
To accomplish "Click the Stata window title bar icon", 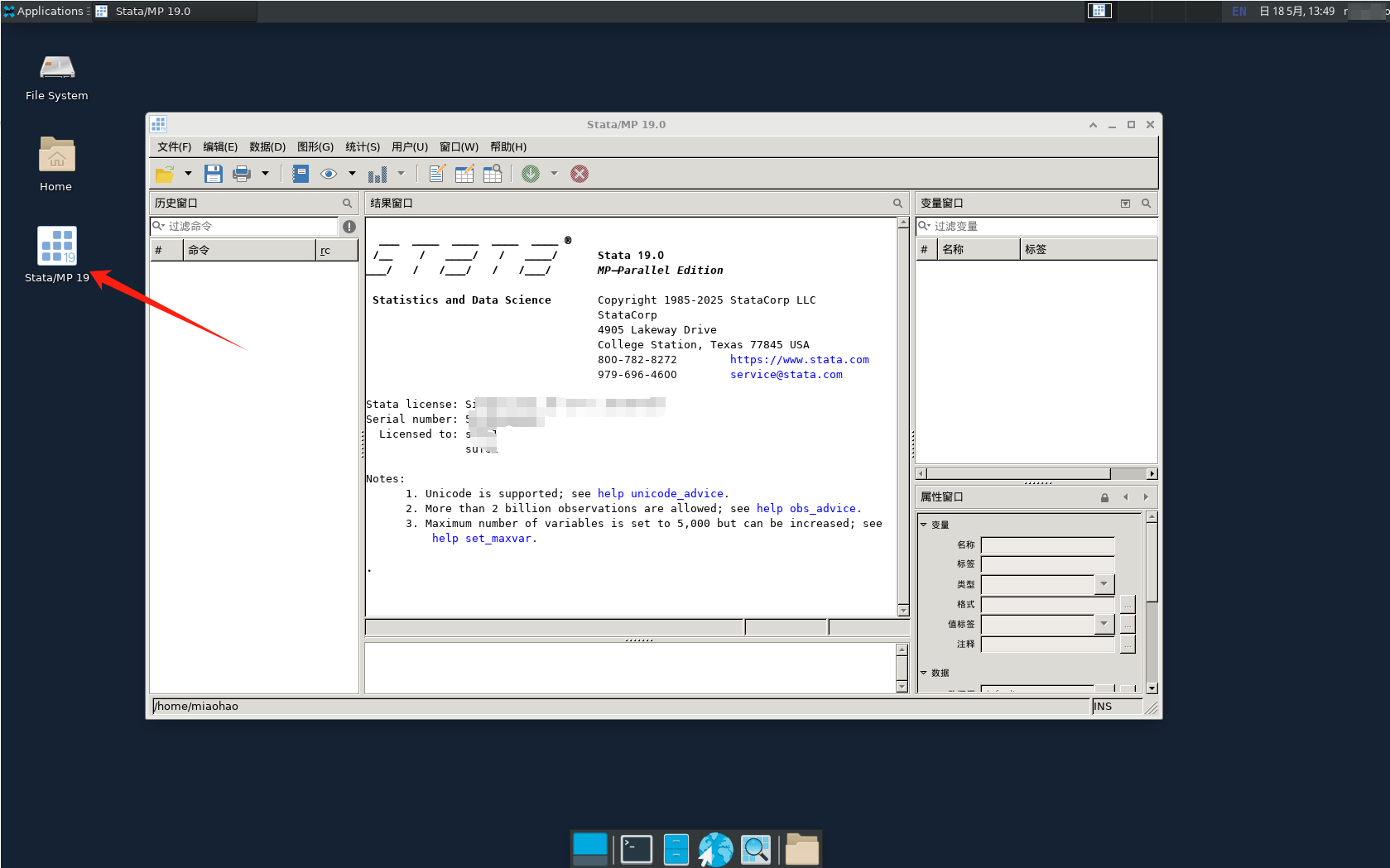I will (158, 124).
